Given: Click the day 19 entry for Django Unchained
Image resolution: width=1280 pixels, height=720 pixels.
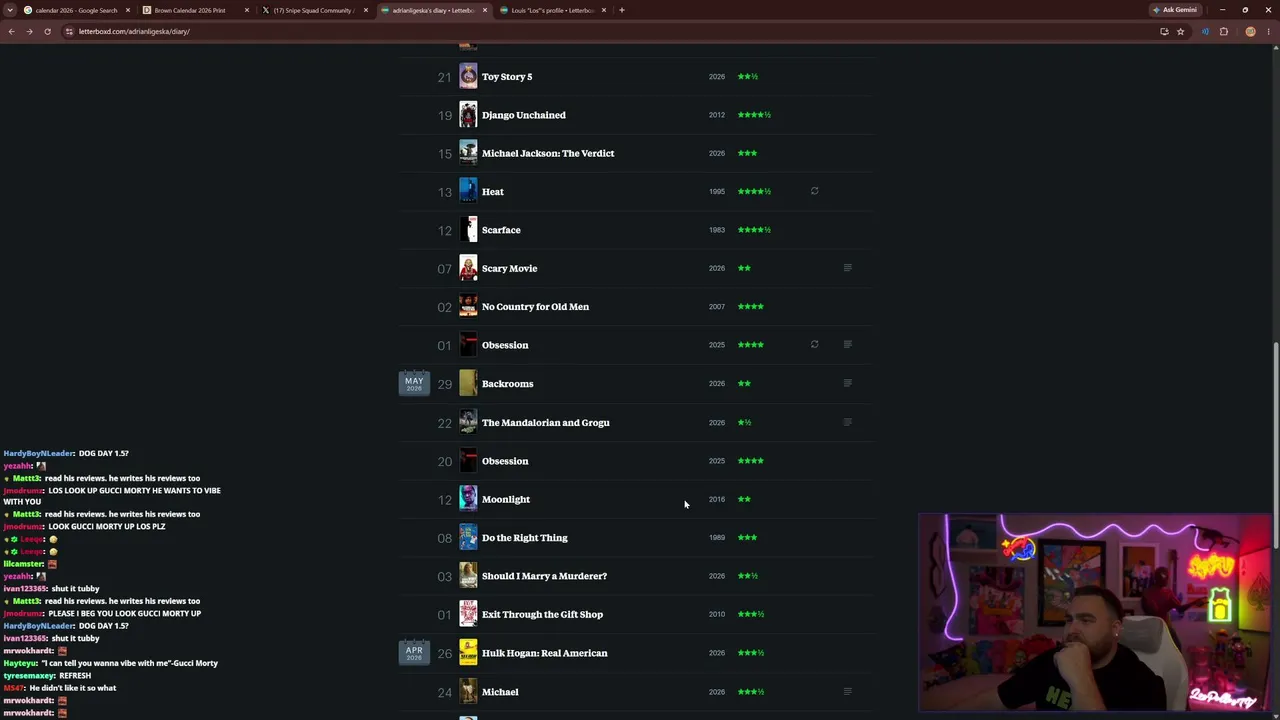Looking at the screenshot, I should click(445, 115).
